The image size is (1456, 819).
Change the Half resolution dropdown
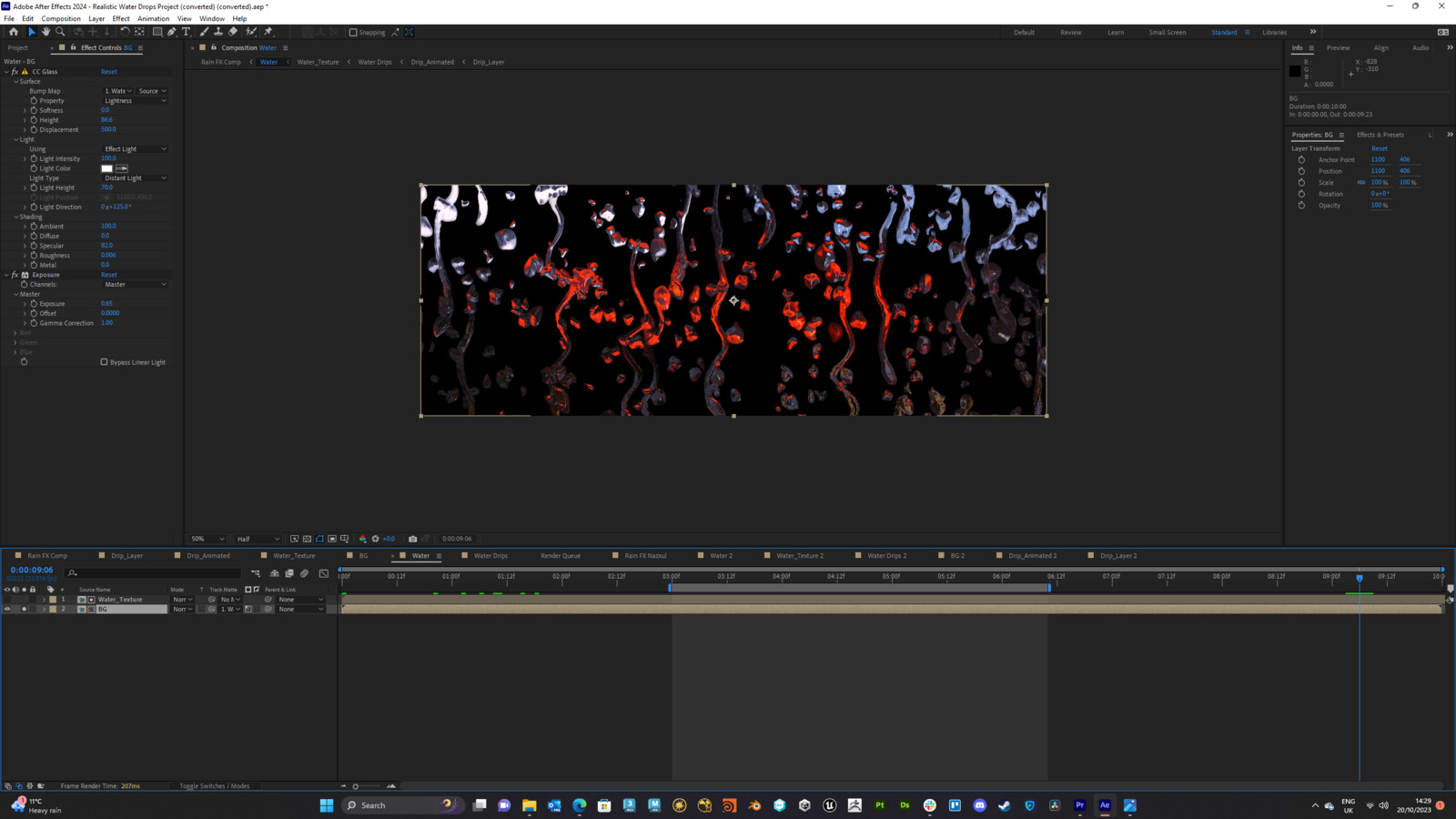coord(258,538)
